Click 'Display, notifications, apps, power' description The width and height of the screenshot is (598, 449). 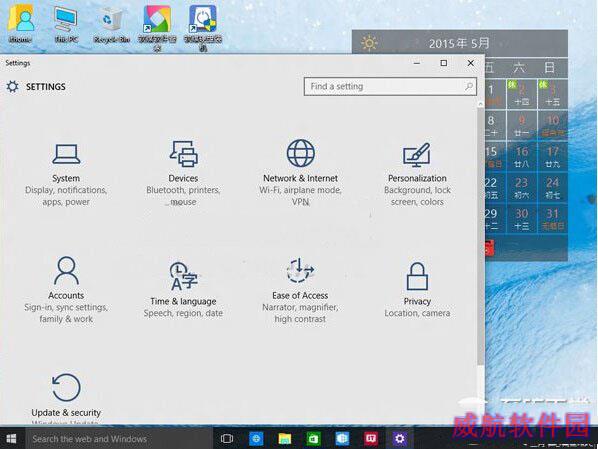(66, 196)
